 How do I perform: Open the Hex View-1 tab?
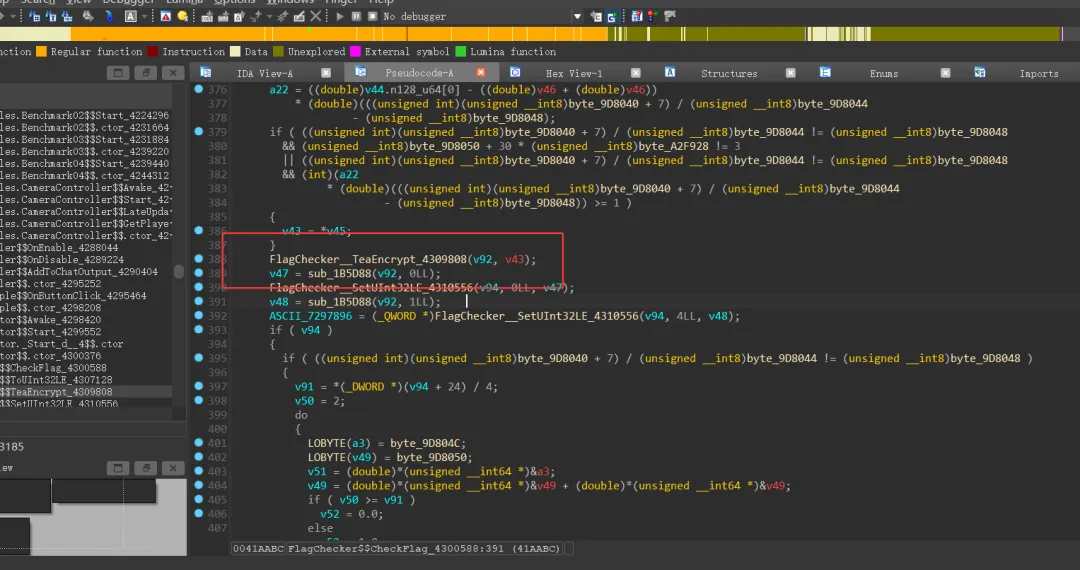[574, 73]
